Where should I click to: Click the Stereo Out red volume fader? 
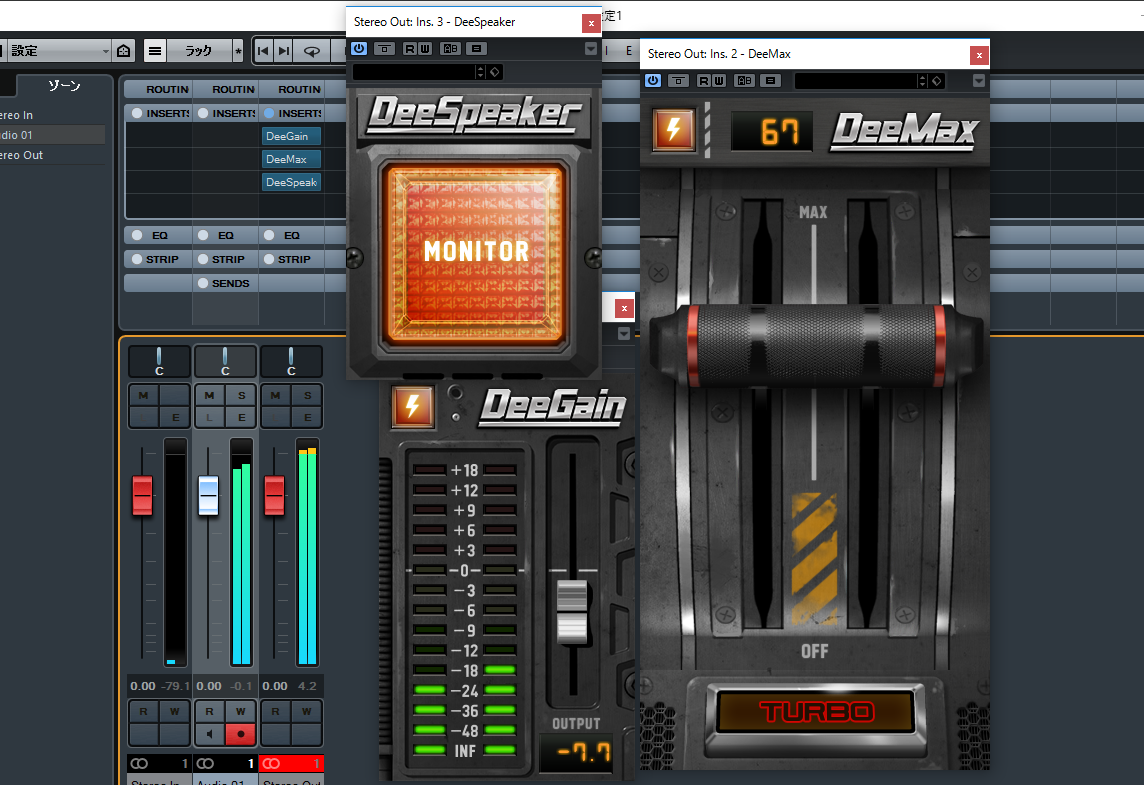point(274,495)
